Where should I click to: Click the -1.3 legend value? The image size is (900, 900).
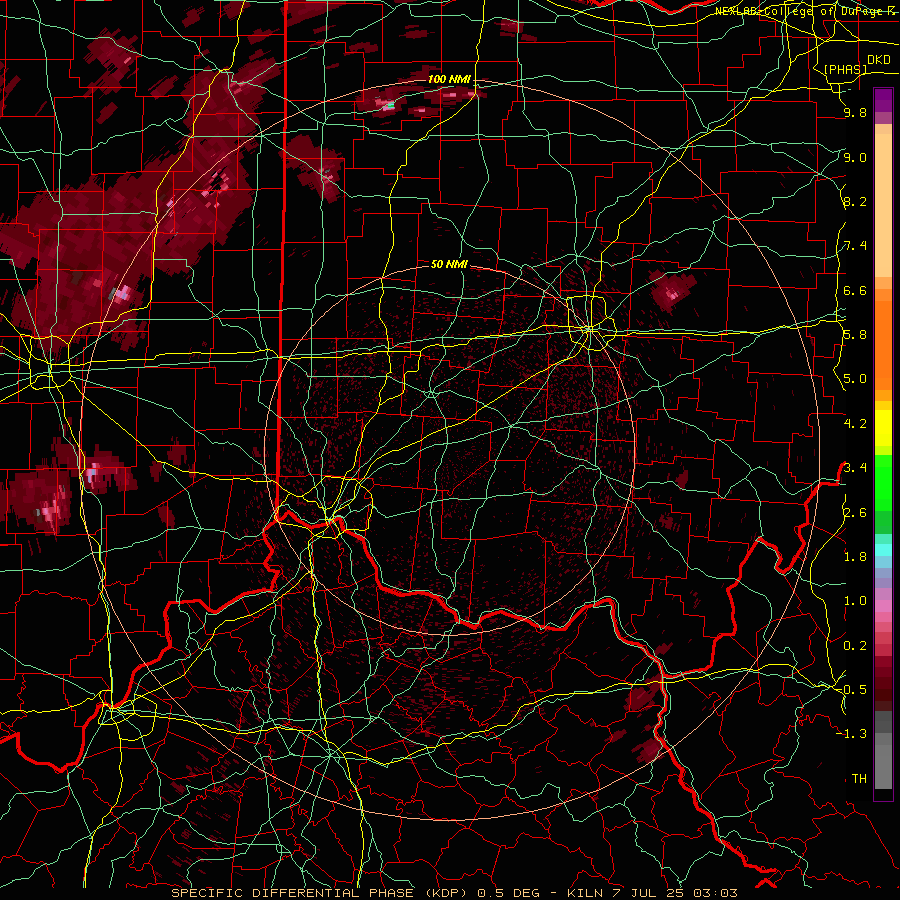click(x=852, y=734)
